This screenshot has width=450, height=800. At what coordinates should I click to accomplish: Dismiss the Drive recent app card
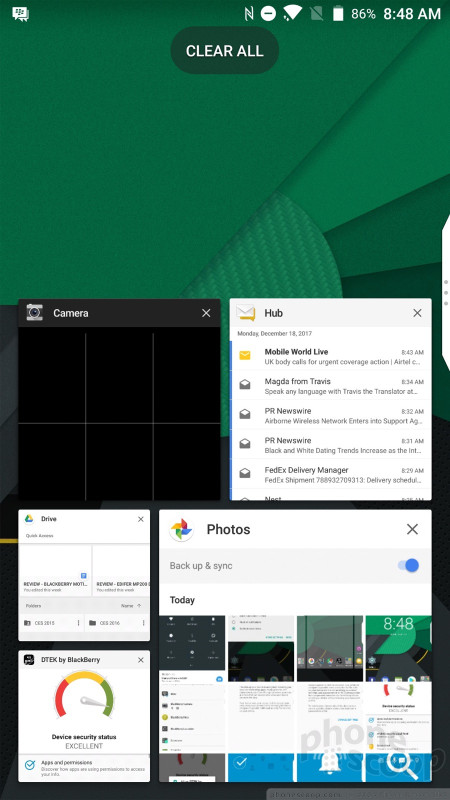(141, 519)
